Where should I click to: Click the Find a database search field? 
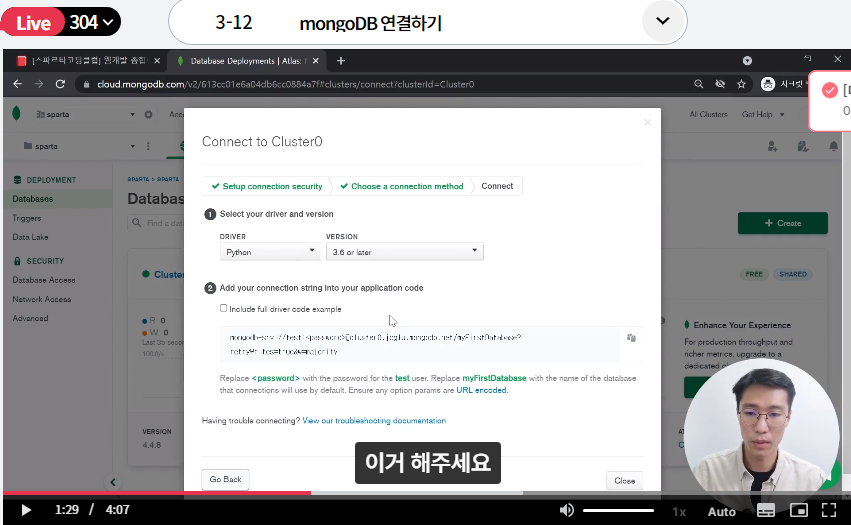point(156,223)
